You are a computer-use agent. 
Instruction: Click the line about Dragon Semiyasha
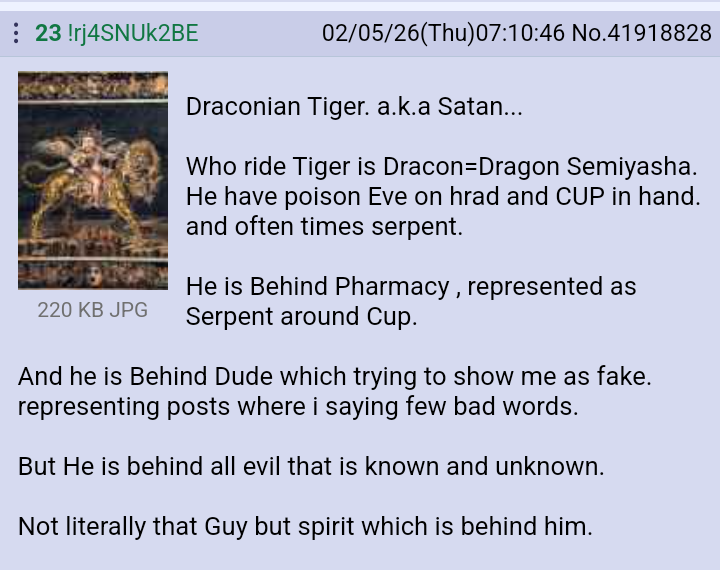442,166
